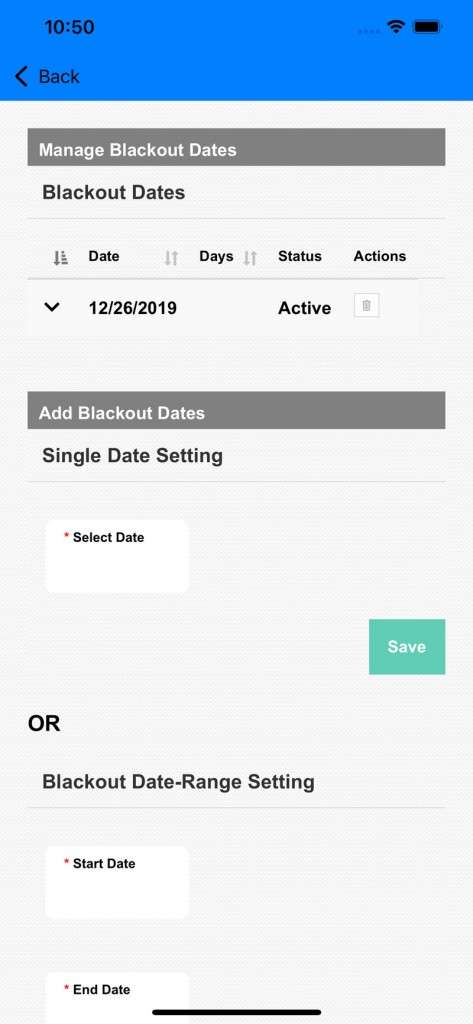The height and width of the screenshot is (1024, 473).
Task: Expand the 12/26/2019 row chevron
Action: (52, 307)
